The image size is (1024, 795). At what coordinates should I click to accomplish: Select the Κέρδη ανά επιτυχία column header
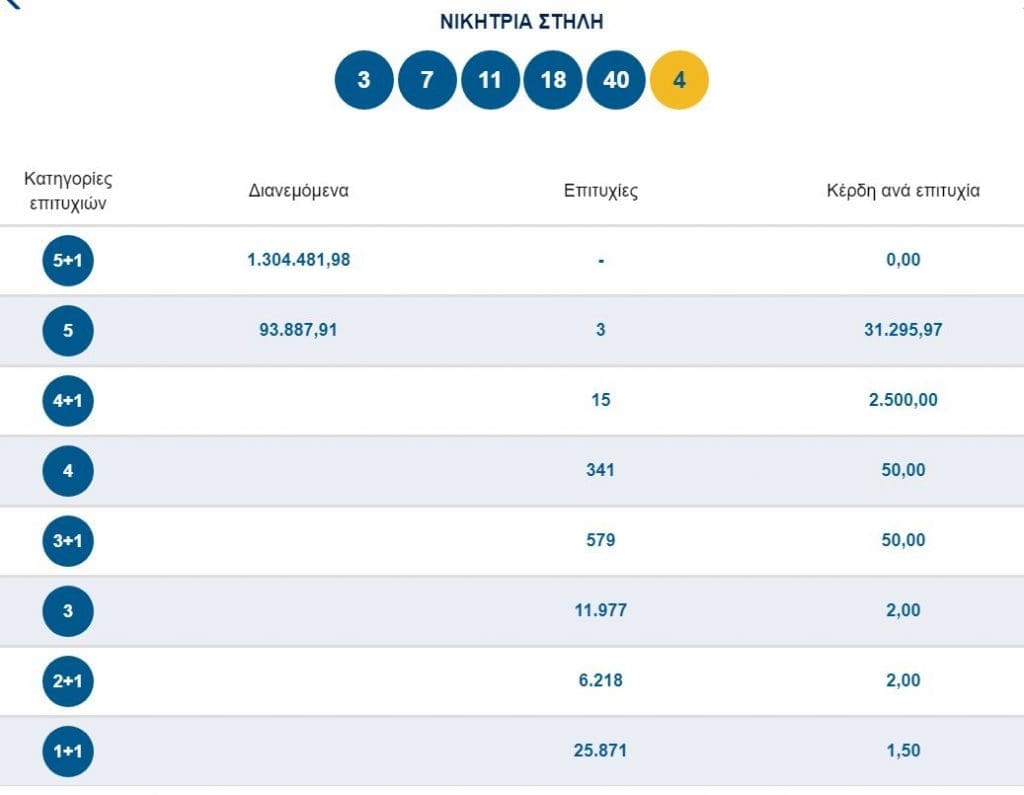click(902, 191)
